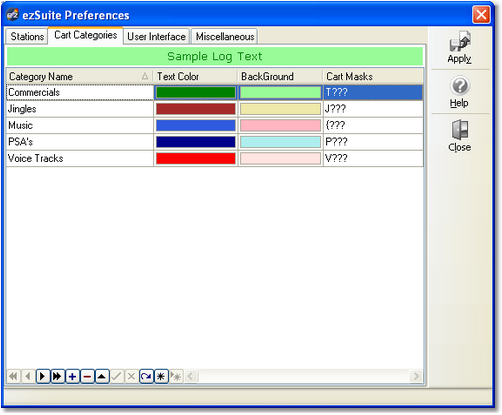
Task: Click the T??? cart mask cell
Action: point(373,92)
